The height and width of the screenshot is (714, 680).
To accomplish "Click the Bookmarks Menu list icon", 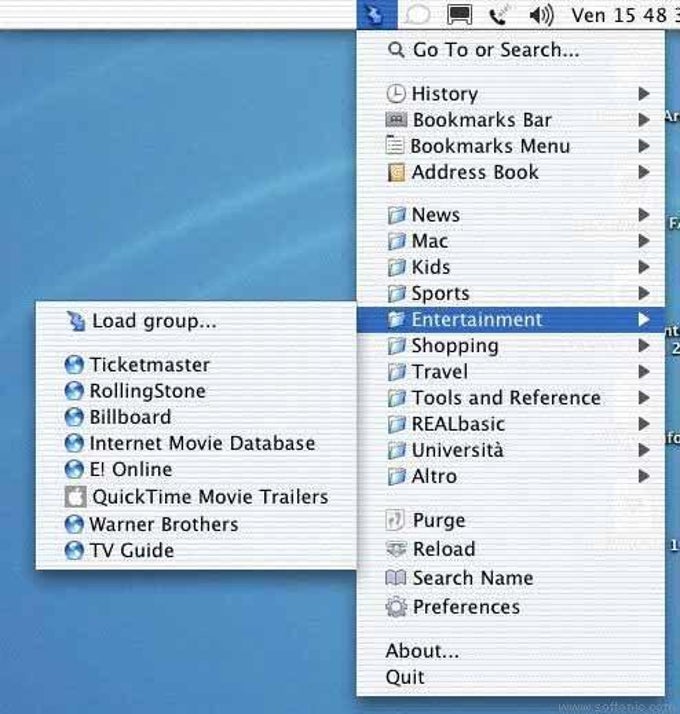I will click(x=394, y=145).
